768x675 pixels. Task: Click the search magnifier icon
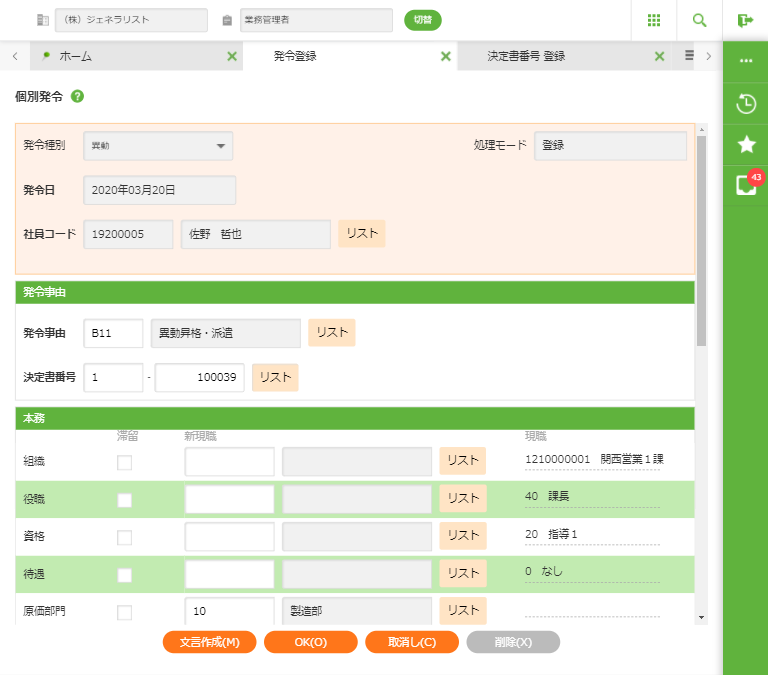click(699, 20)
